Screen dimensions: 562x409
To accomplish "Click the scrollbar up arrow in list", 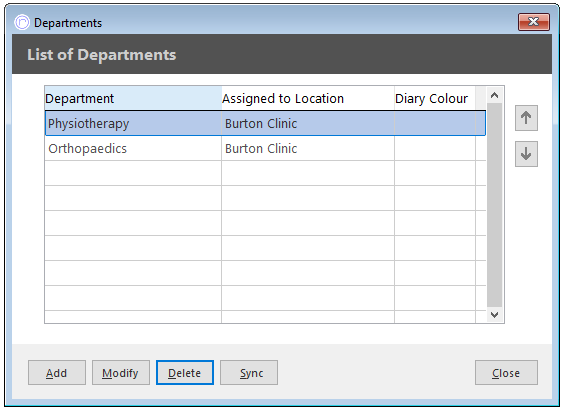I will 495,95.
